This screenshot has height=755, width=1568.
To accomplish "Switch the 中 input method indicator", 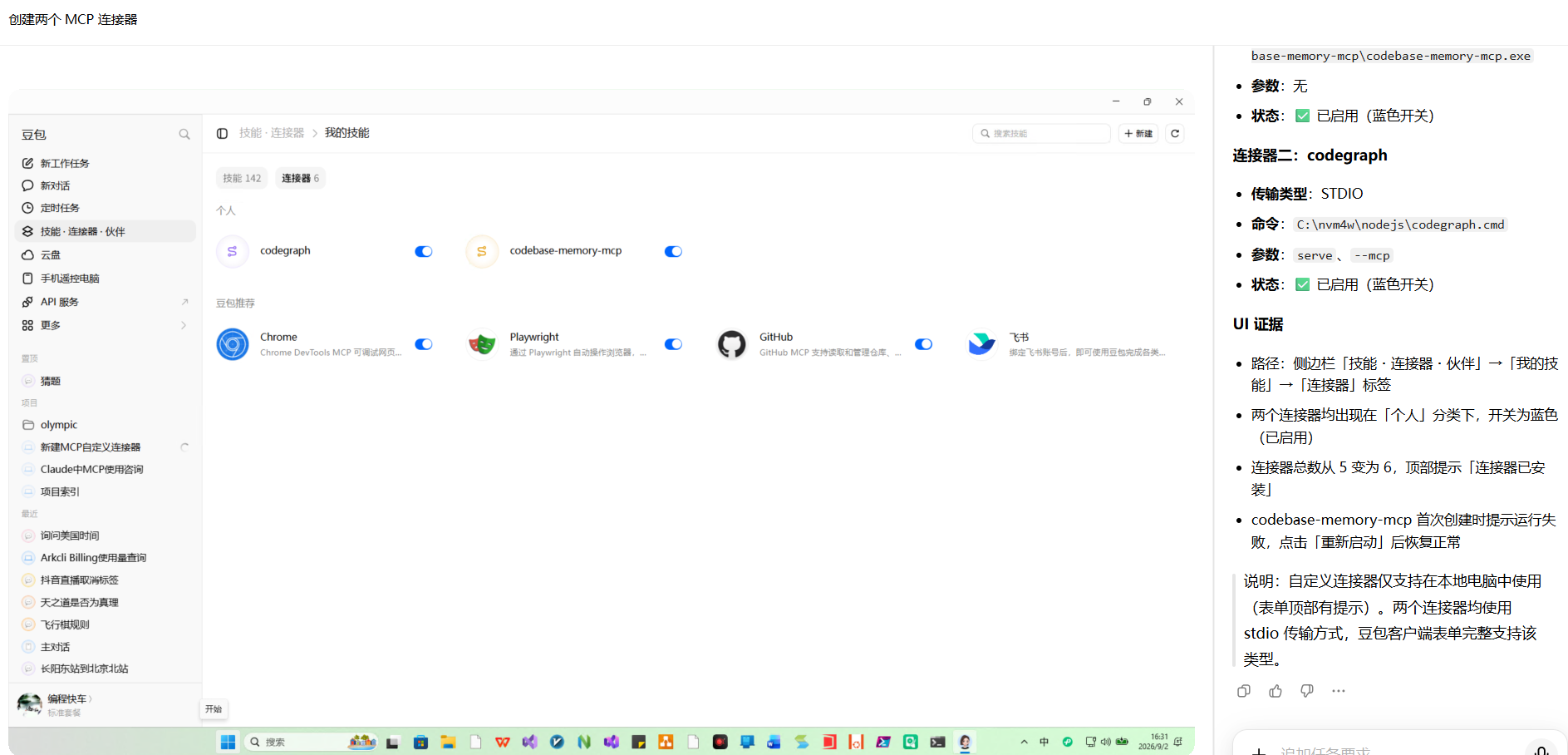I will click(x=1045, y=742).
